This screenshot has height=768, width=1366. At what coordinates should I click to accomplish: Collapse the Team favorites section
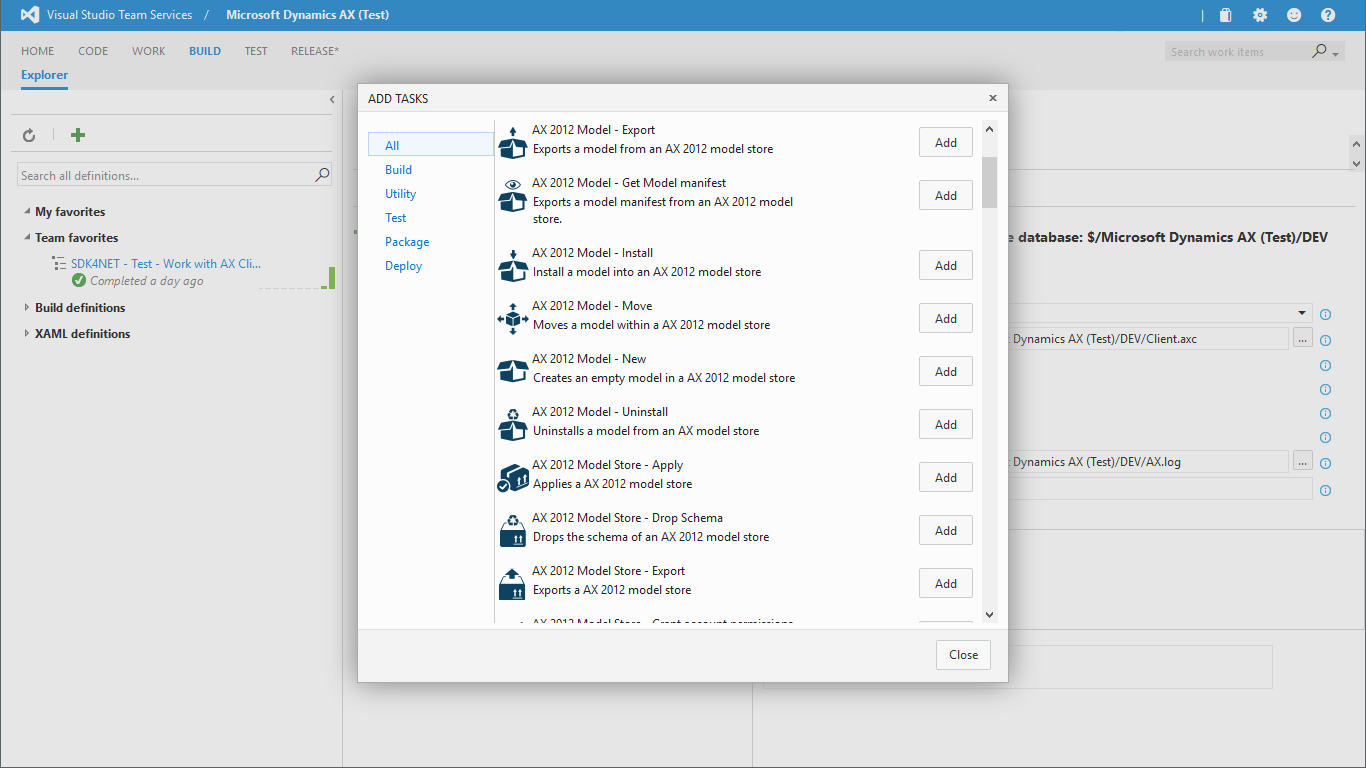click(x=27, y=238)
